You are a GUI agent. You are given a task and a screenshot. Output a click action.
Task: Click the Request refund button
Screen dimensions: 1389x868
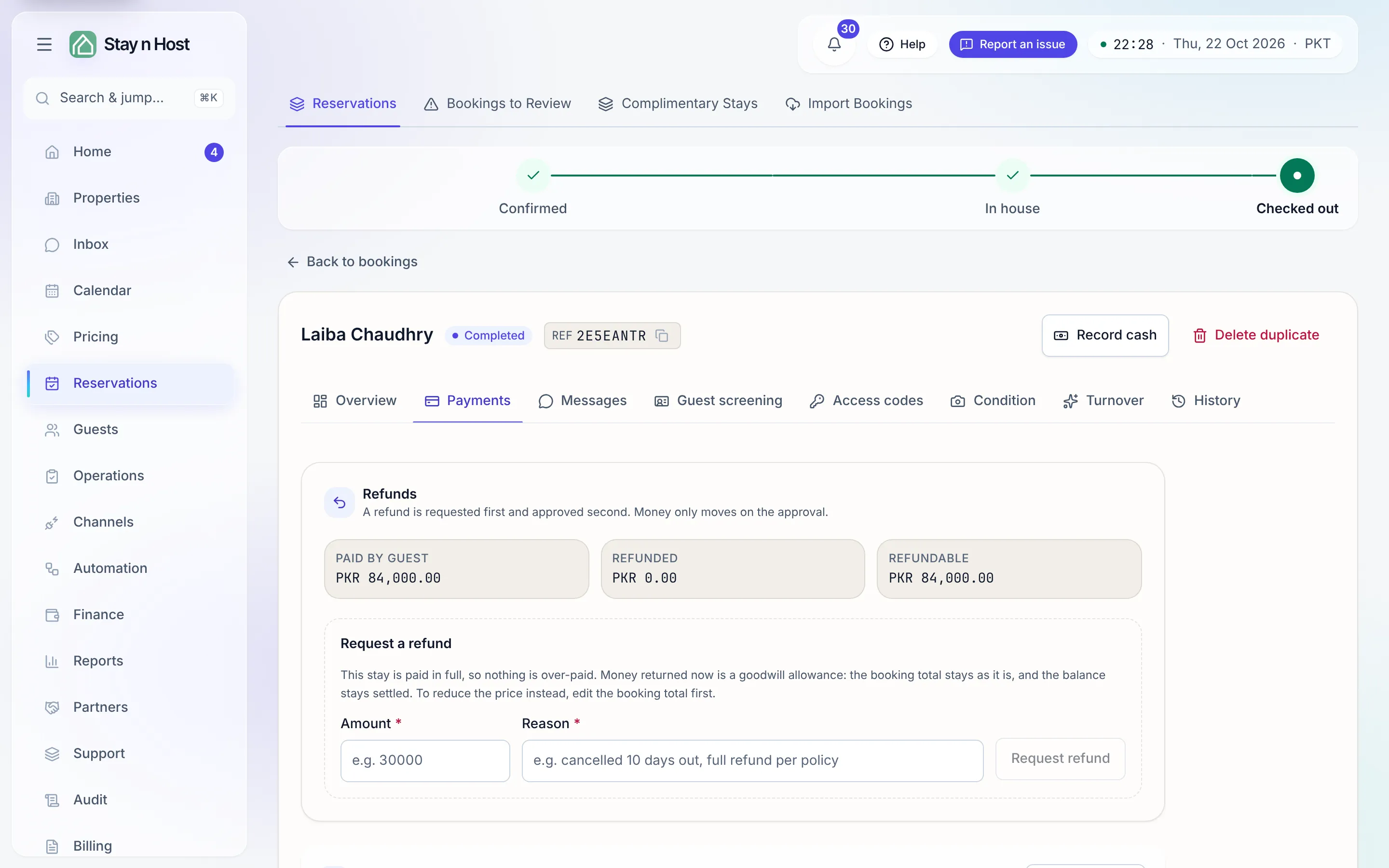click(x=1060, y=759)
